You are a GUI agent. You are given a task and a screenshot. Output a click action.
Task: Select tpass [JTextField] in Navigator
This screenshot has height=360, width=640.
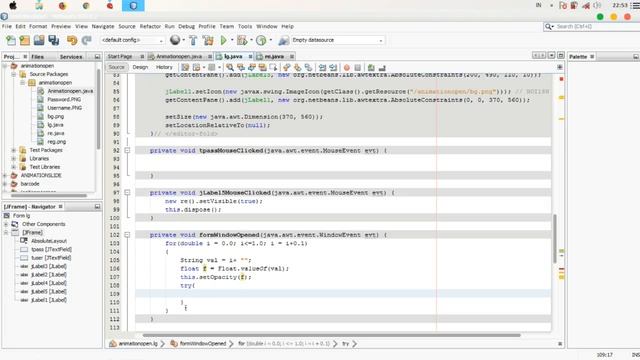click(51, 249)
